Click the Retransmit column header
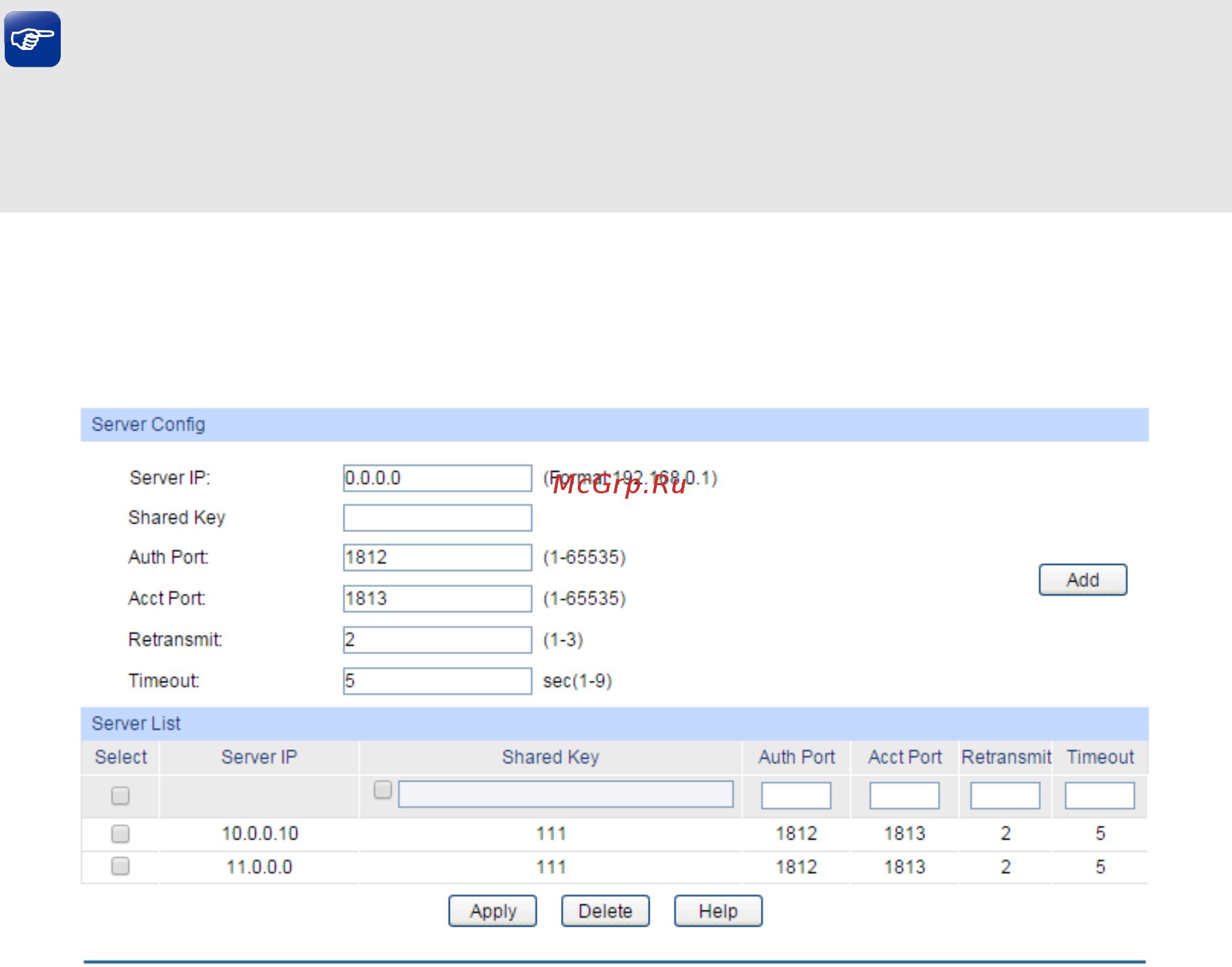The width and height of the screenshot is (1232, 967). pyautogui.click(x=1006, y=757)
